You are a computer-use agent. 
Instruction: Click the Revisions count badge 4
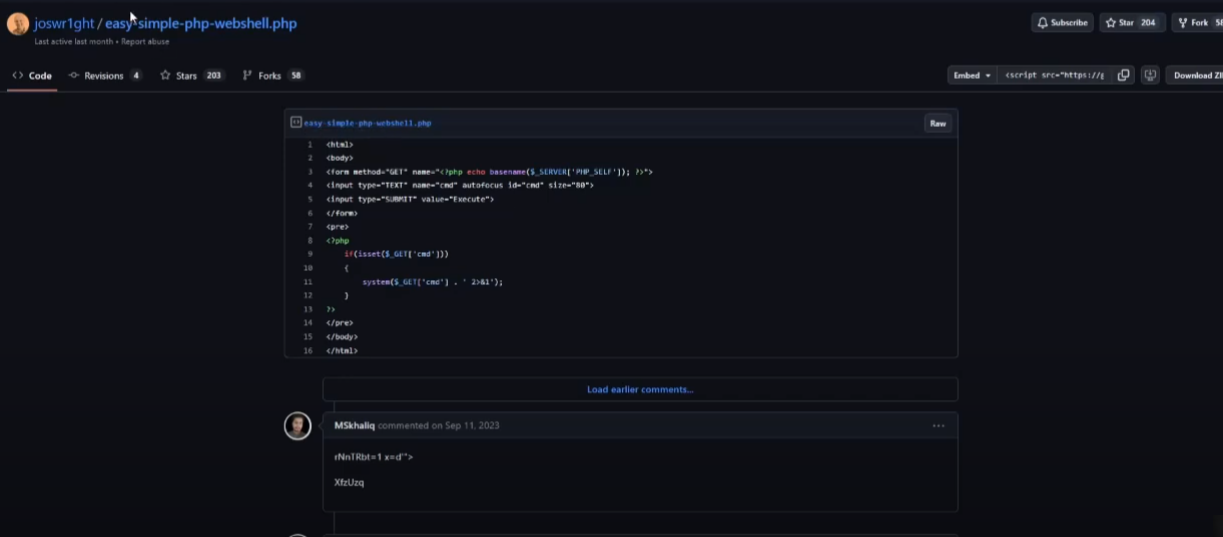[136, 76]
